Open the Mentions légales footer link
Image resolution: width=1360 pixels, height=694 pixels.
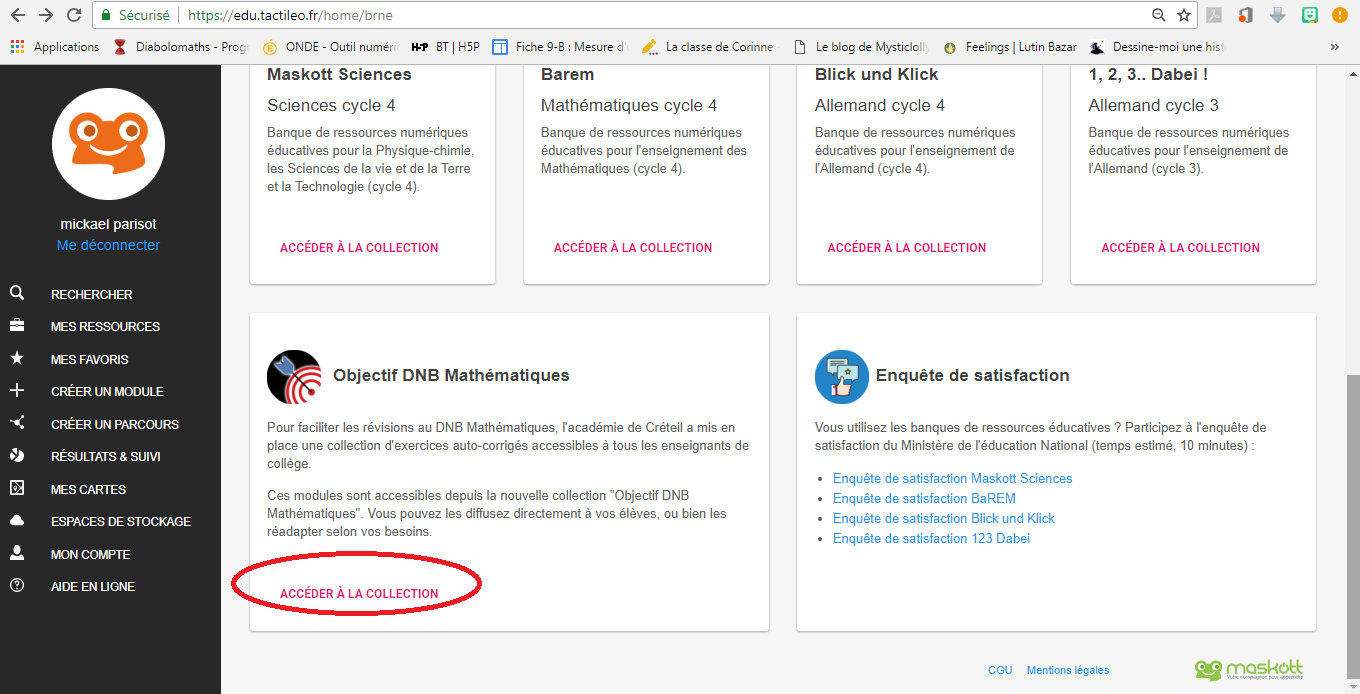point(1068,671)
